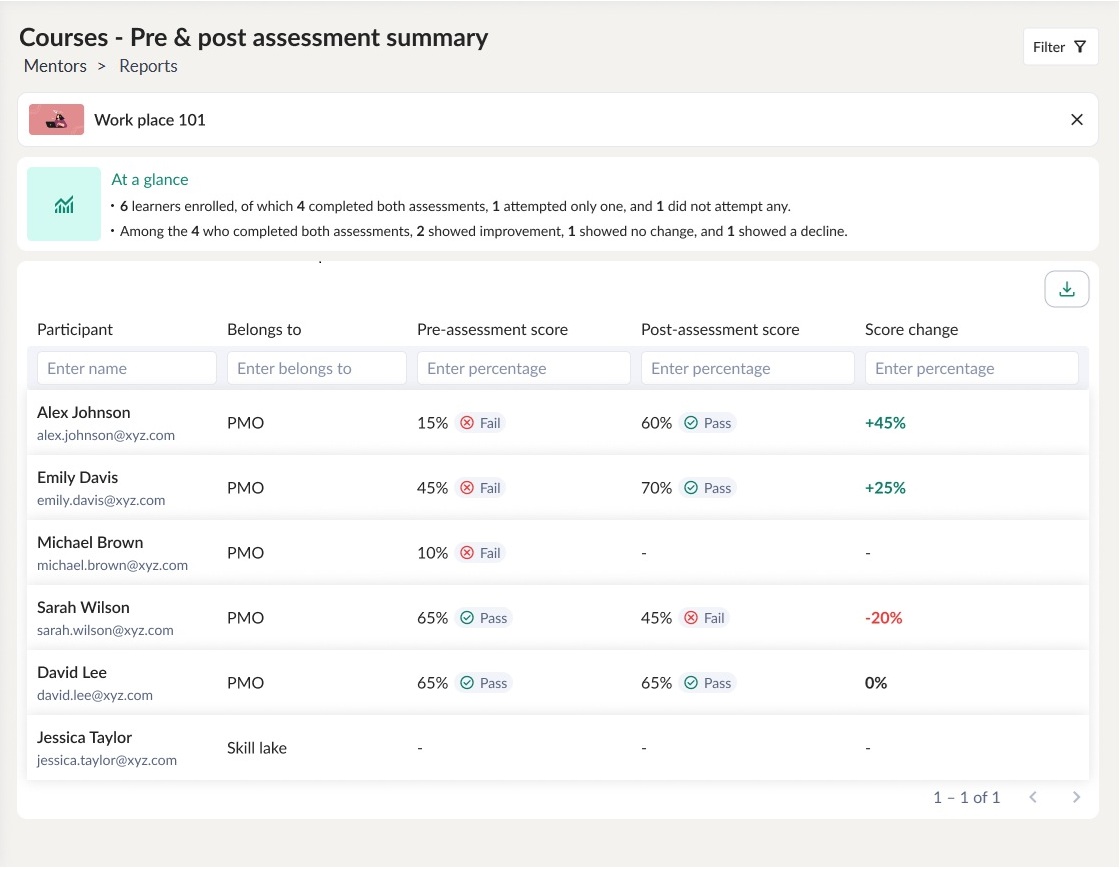The height and width of the screenshot is (869, 1120).
Task: Click the download report icon
Action: tap(1066, 288)
